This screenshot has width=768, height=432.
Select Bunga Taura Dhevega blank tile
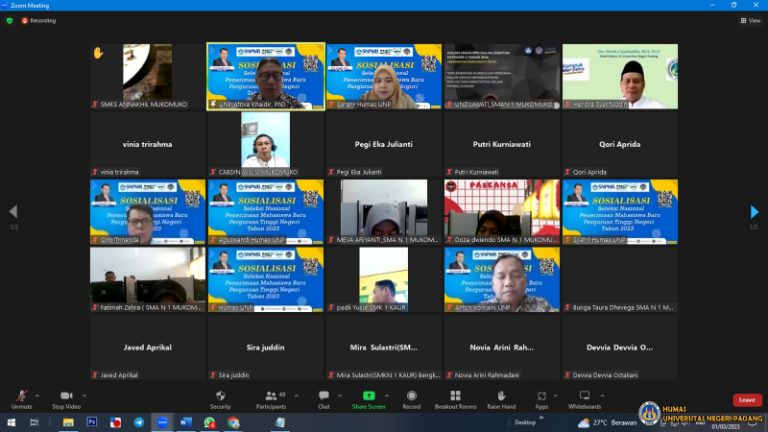pyautogui.click(x=620, y=279)
